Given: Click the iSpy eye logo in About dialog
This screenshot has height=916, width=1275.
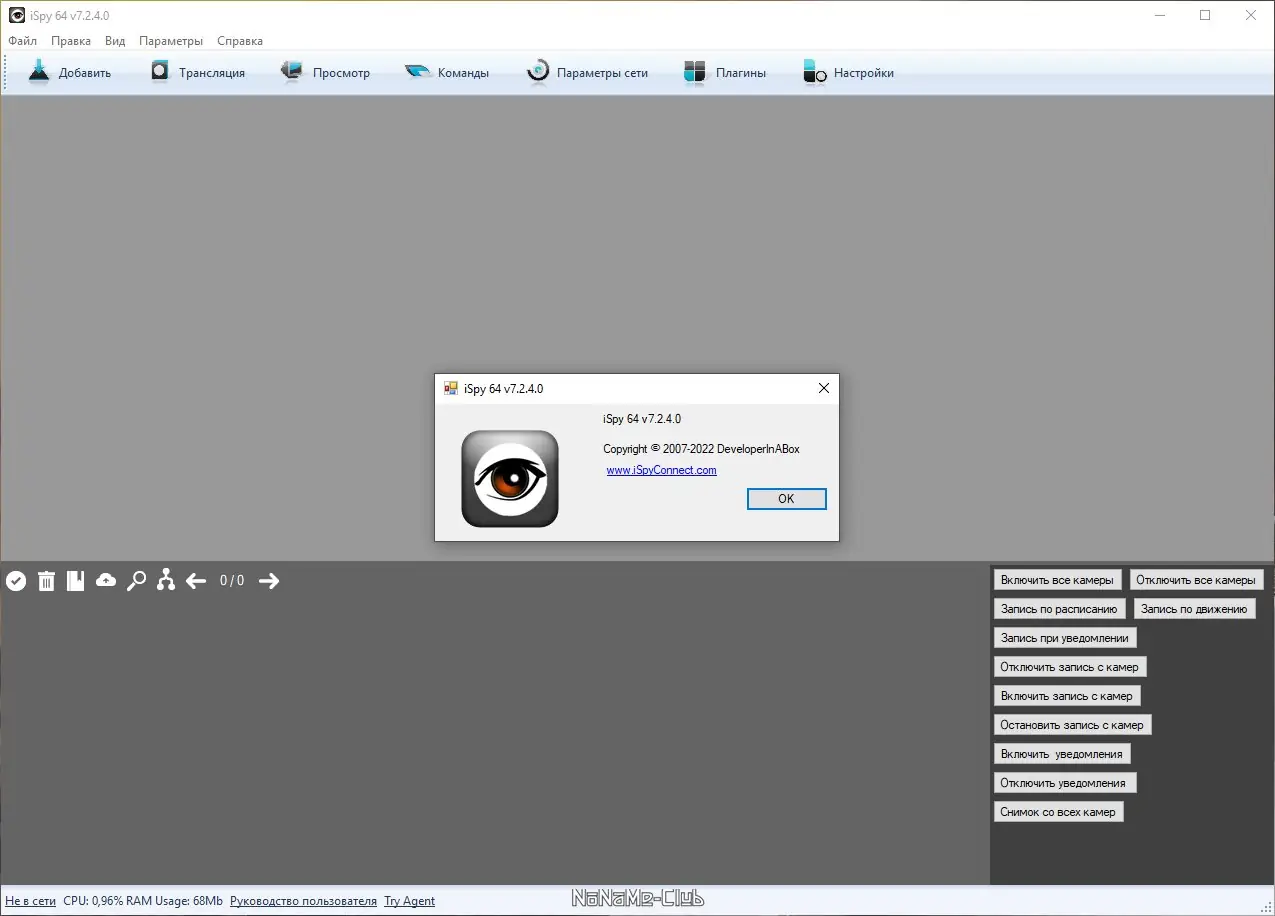Looking at the screenshot, I should [x=510, y=478].
